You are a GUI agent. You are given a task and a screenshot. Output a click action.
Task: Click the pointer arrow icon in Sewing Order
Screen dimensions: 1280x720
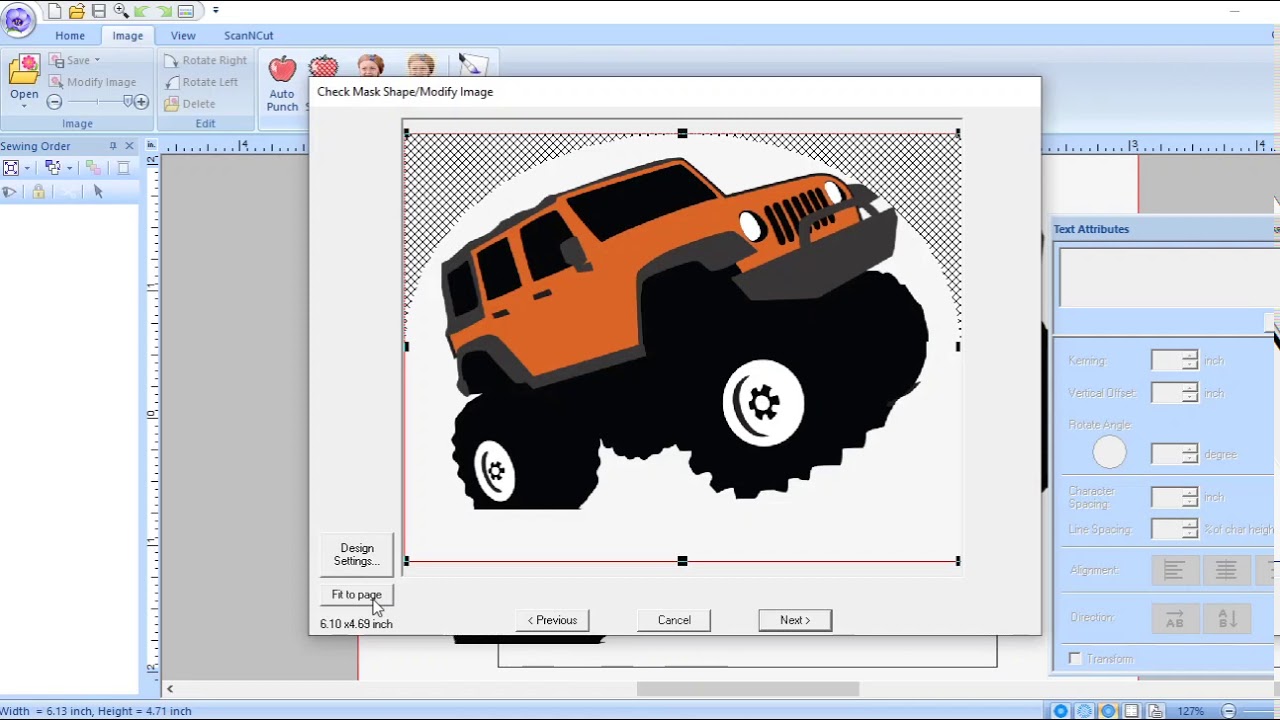tap(98, 192)
